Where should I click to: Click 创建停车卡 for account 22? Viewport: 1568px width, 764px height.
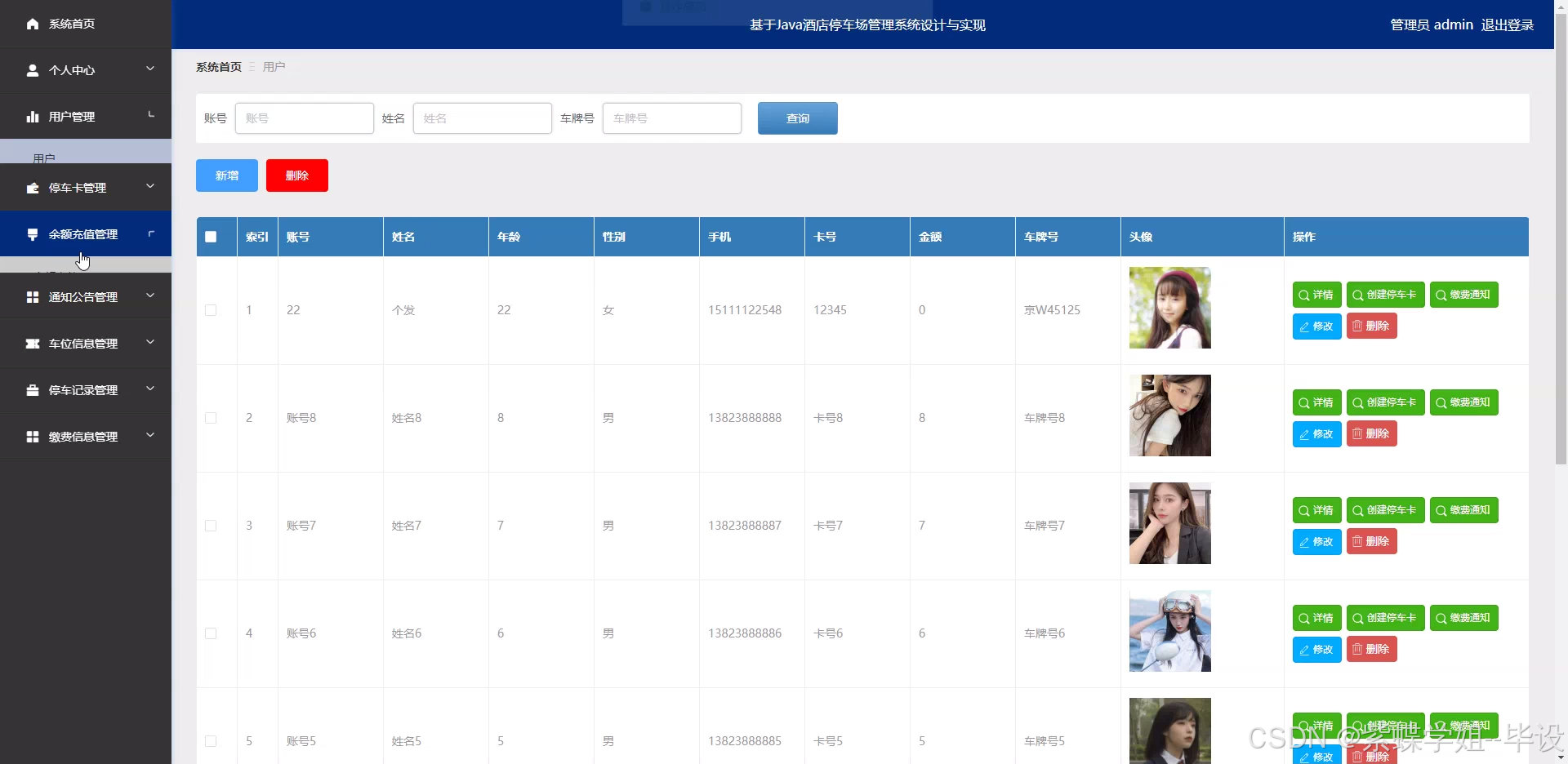point(1385,295)
